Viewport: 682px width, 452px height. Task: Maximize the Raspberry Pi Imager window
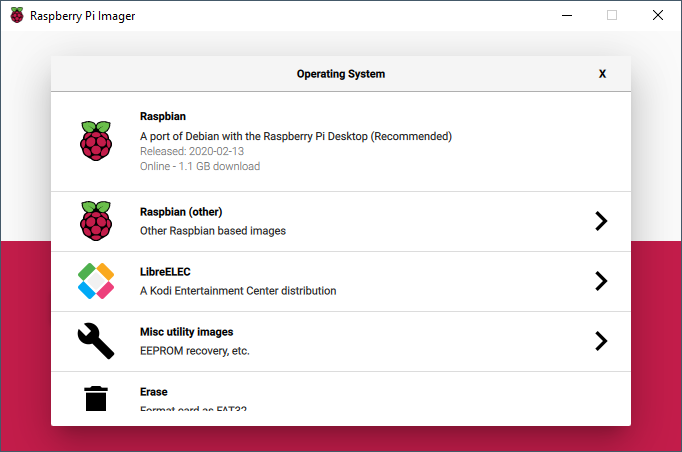pos(612,16)
